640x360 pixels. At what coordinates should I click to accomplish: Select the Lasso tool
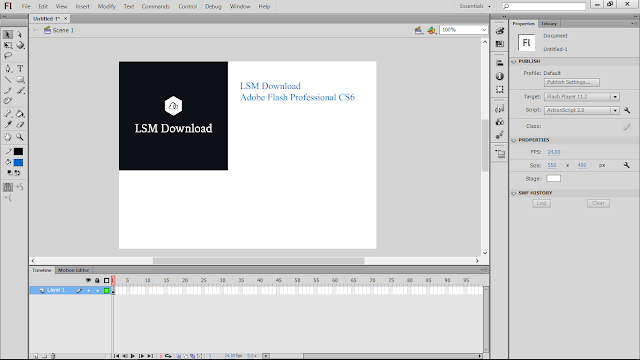pyautogui.click(x=8, y=56)
